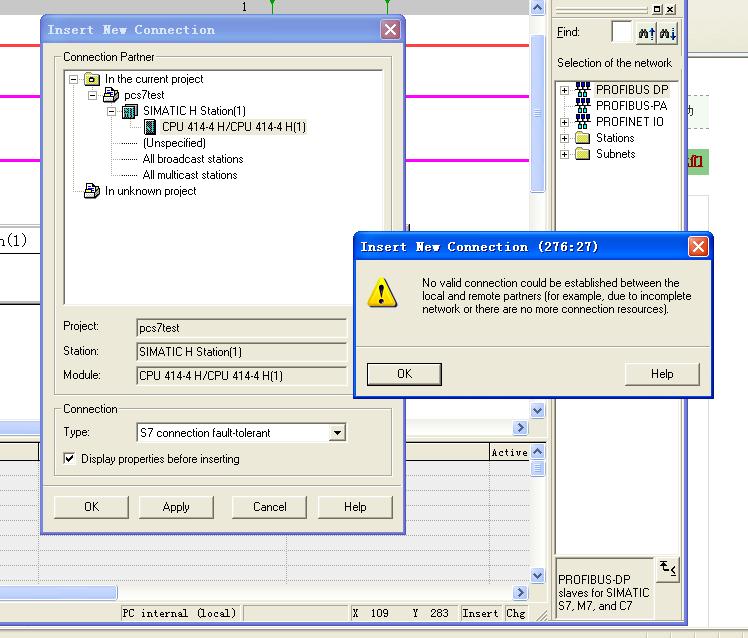Screen dimensions: 748x638
Task: Close the Insert New Connection (276:27) warning
Action: click(698, 247)
